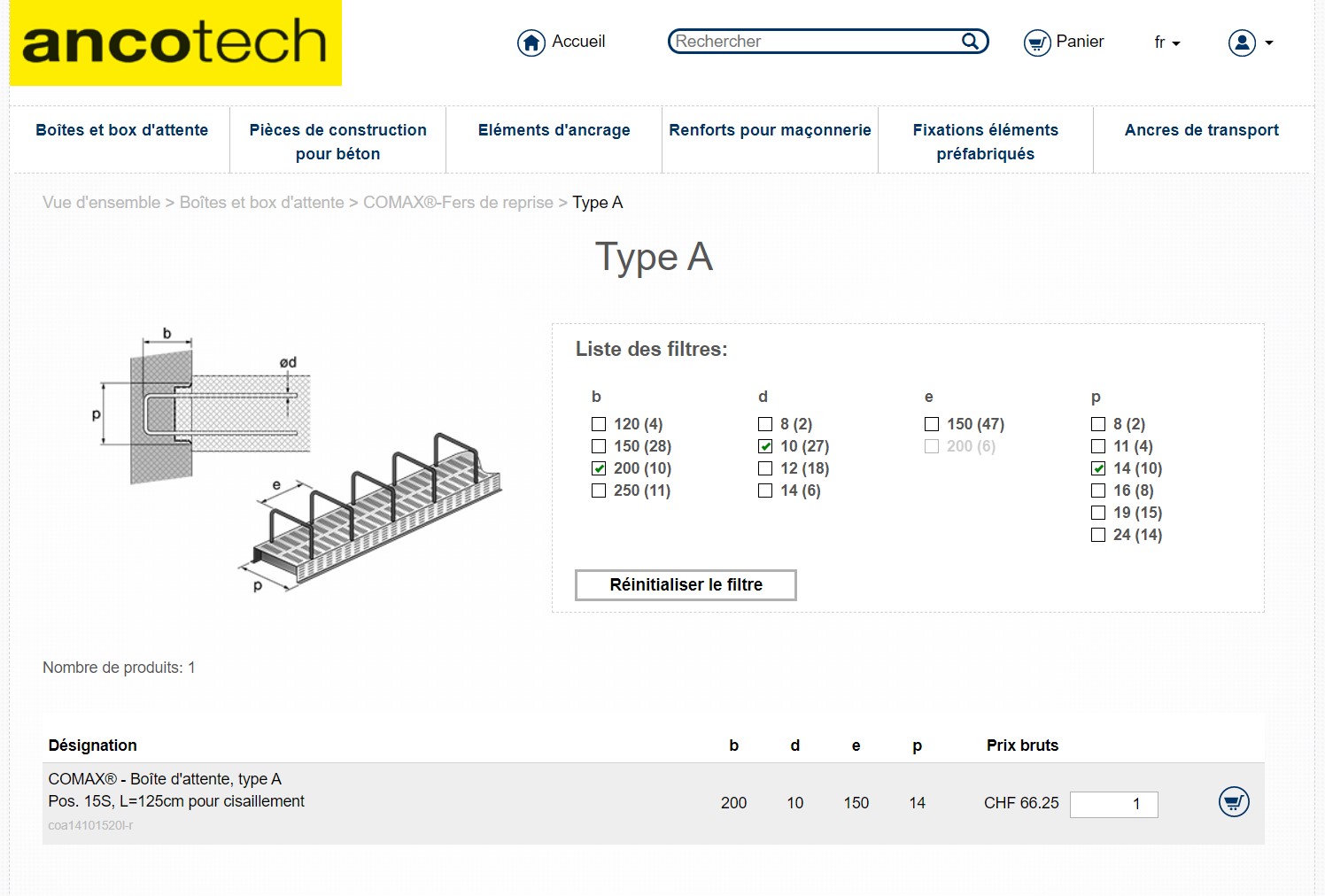Viewport: 1325px width, 896px height.
Task: Go to COMAX®-Fers de reprise breadcrumb
Action: pos(458,203)
